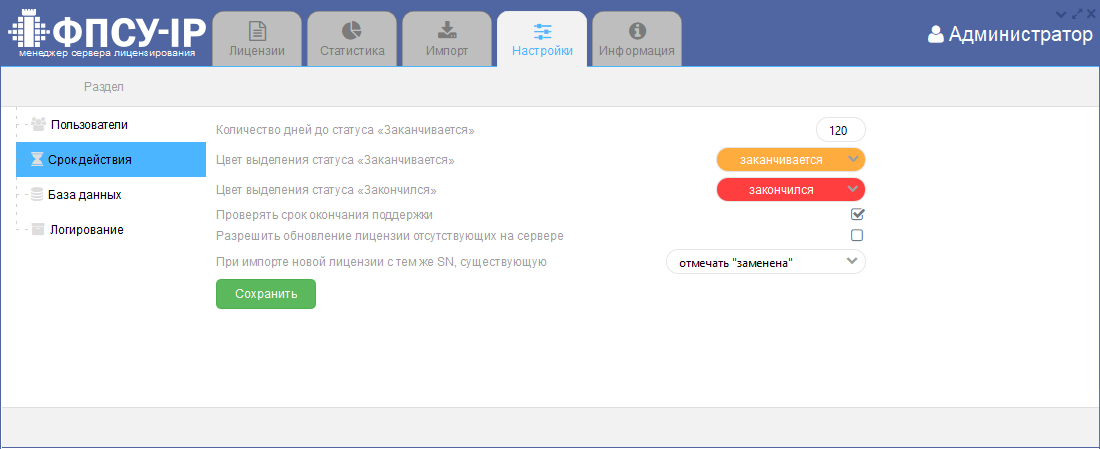Click the Администратор user name
The image size is (1100, 449).
[1020, 35]
